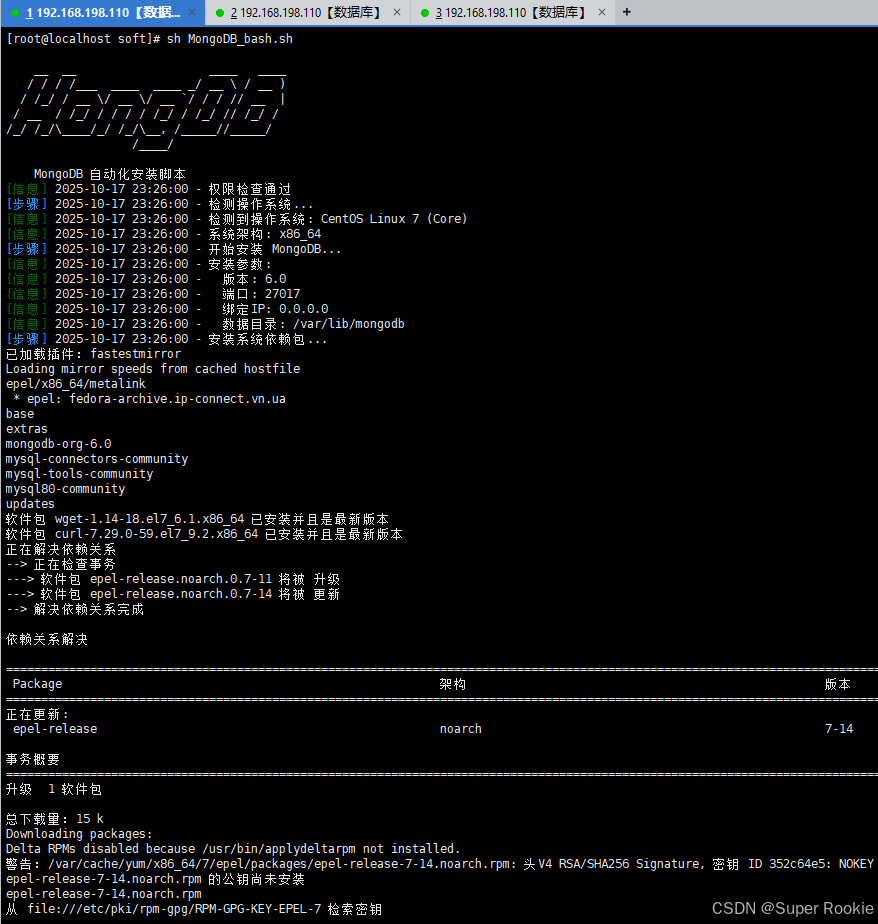This screenshot has width=878, height=924.
Task: Click the 'base' repo line
Action: point(20,414)
